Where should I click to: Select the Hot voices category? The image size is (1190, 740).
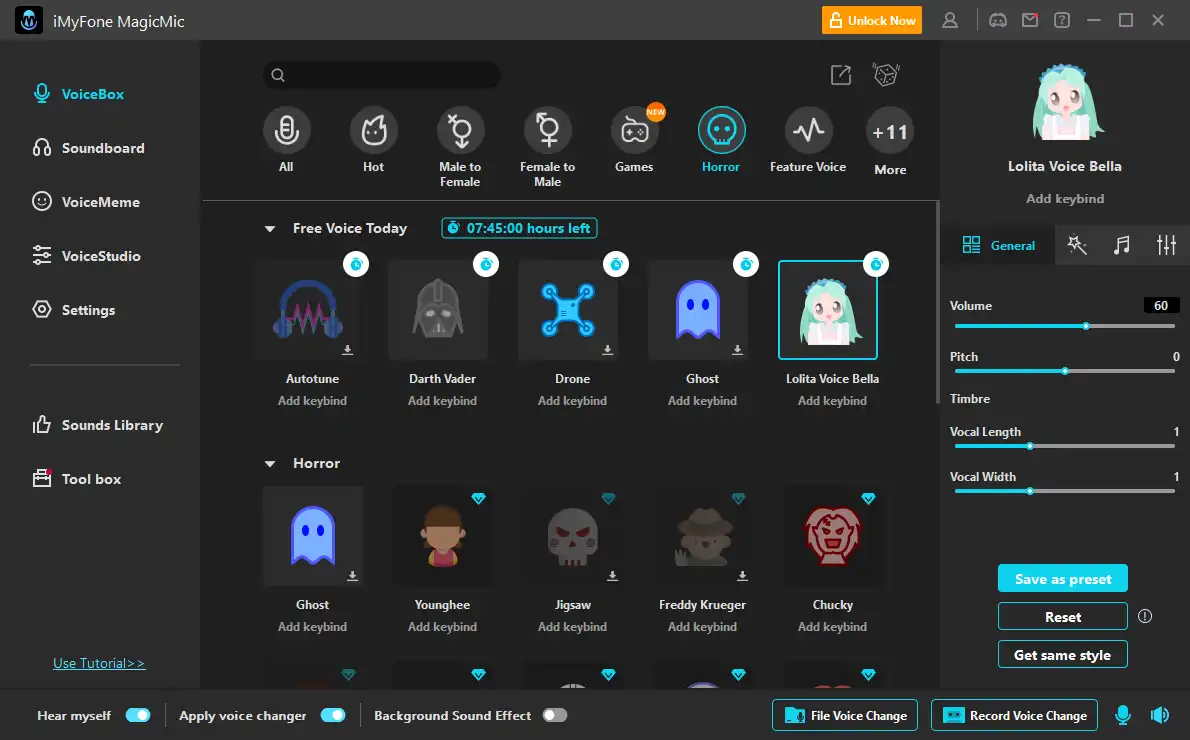pos(373,131)
